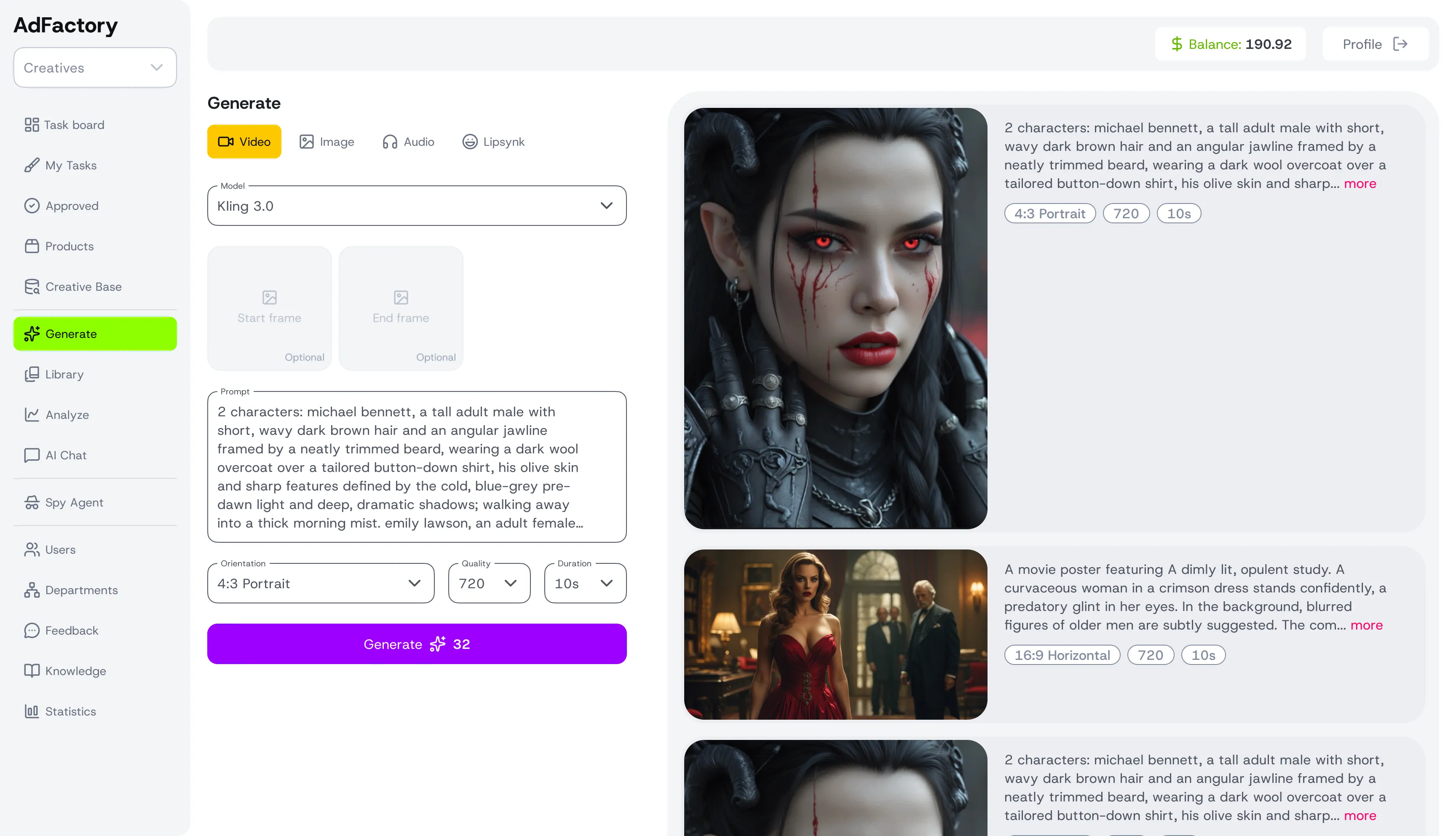
Task: Click the logout arrow icon beside Profile
Action: click(1400, 44)
